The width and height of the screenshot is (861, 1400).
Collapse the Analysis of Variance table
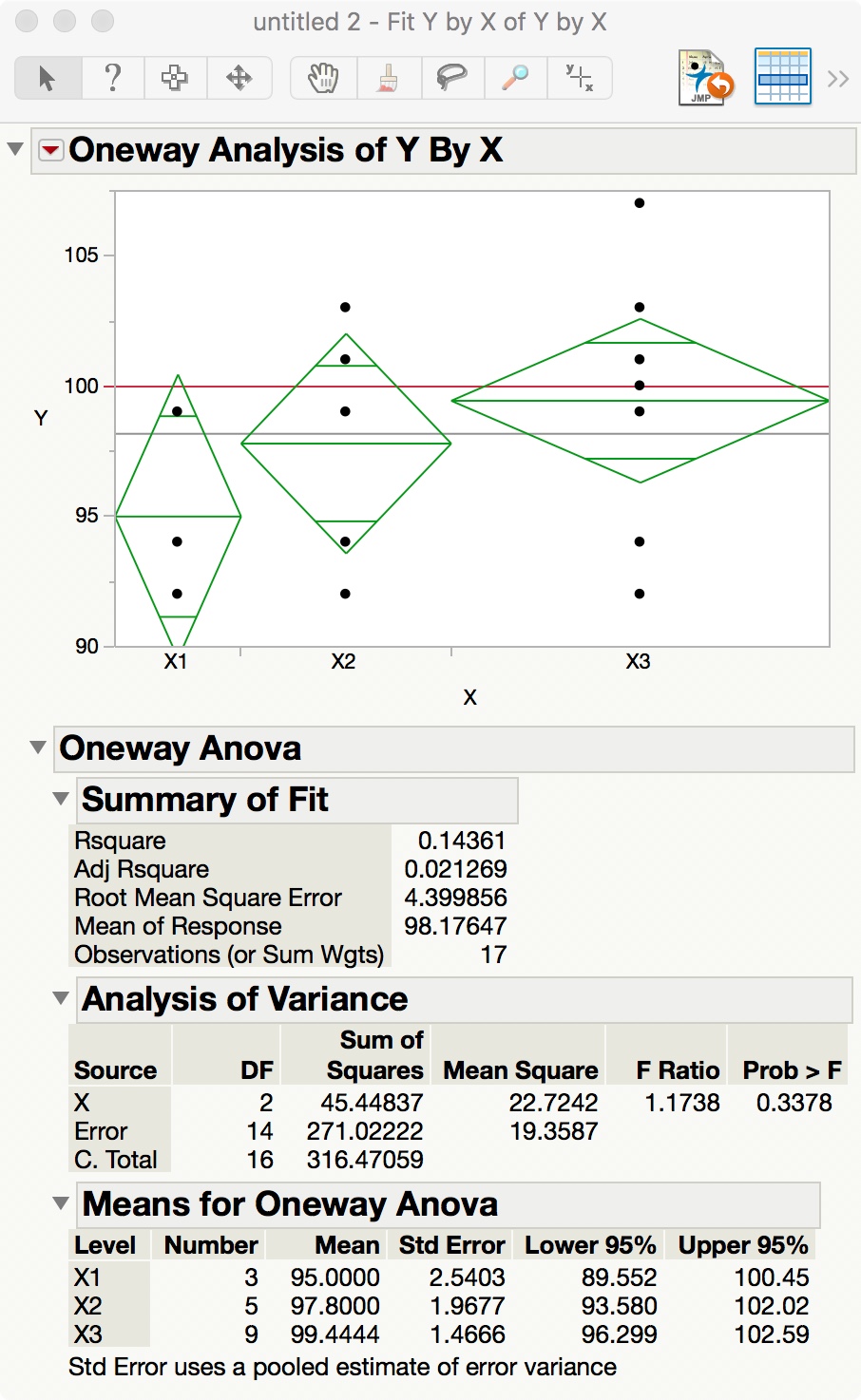tap(61, 998)
